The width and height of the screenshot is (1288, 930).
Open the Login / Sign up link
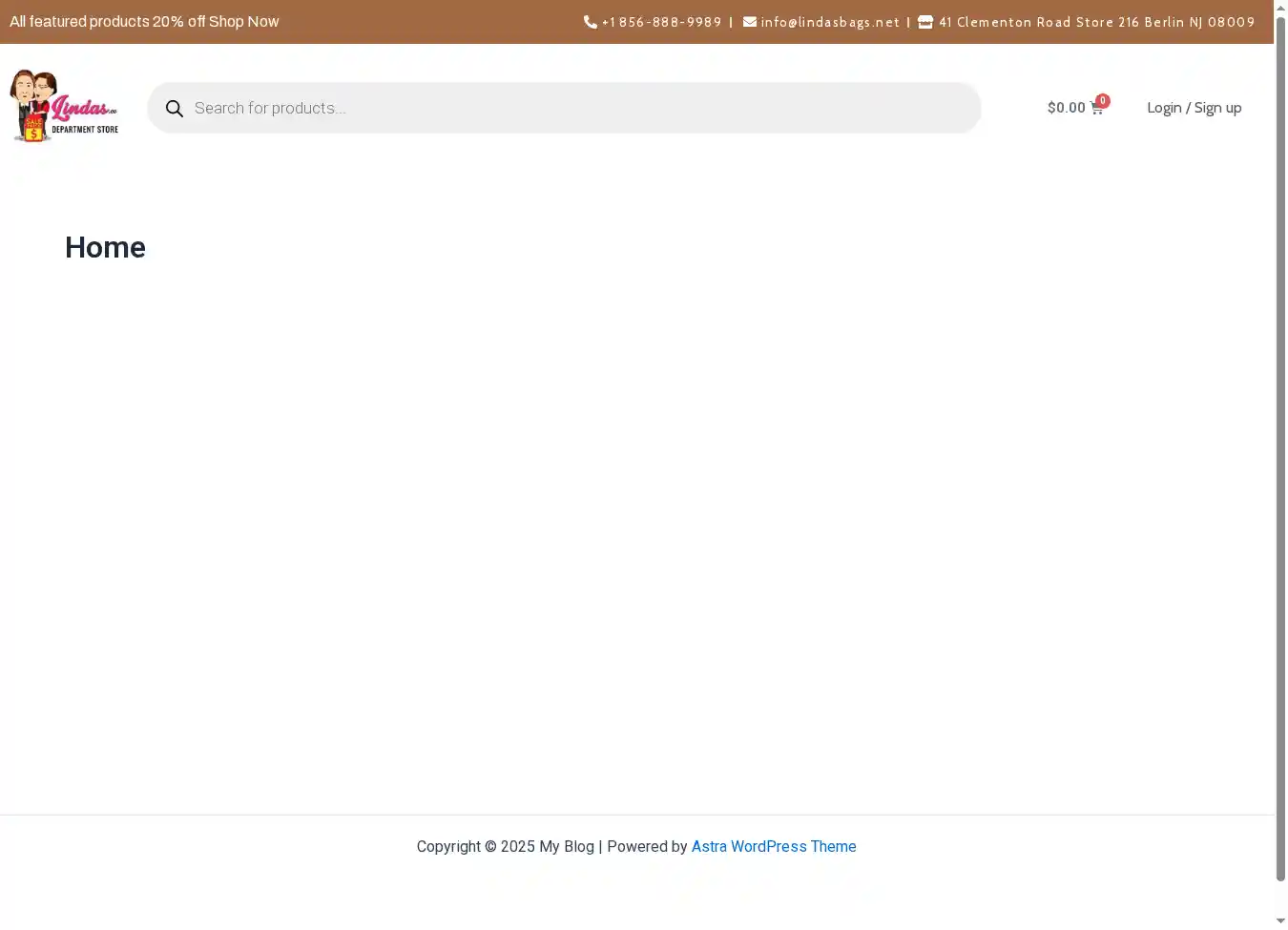[1194, 108]
